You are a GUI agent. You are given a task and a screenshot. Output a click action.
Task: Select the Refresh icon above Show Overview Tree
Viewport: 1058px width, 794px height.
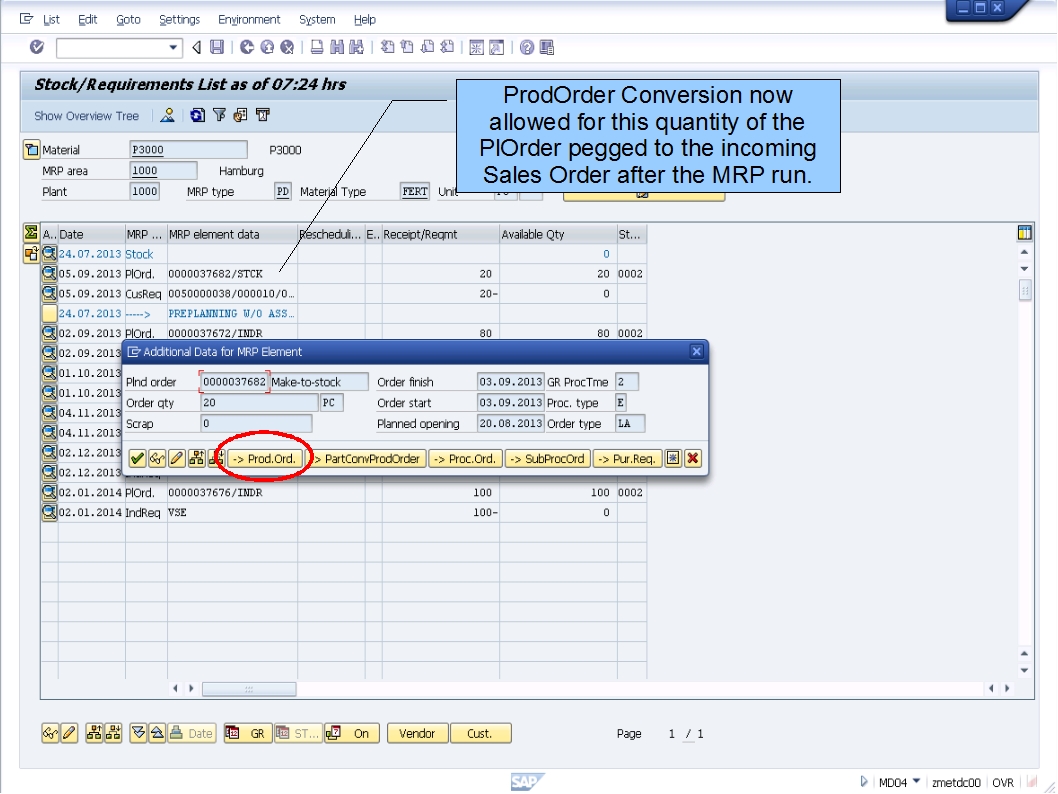tap(197, 115)
